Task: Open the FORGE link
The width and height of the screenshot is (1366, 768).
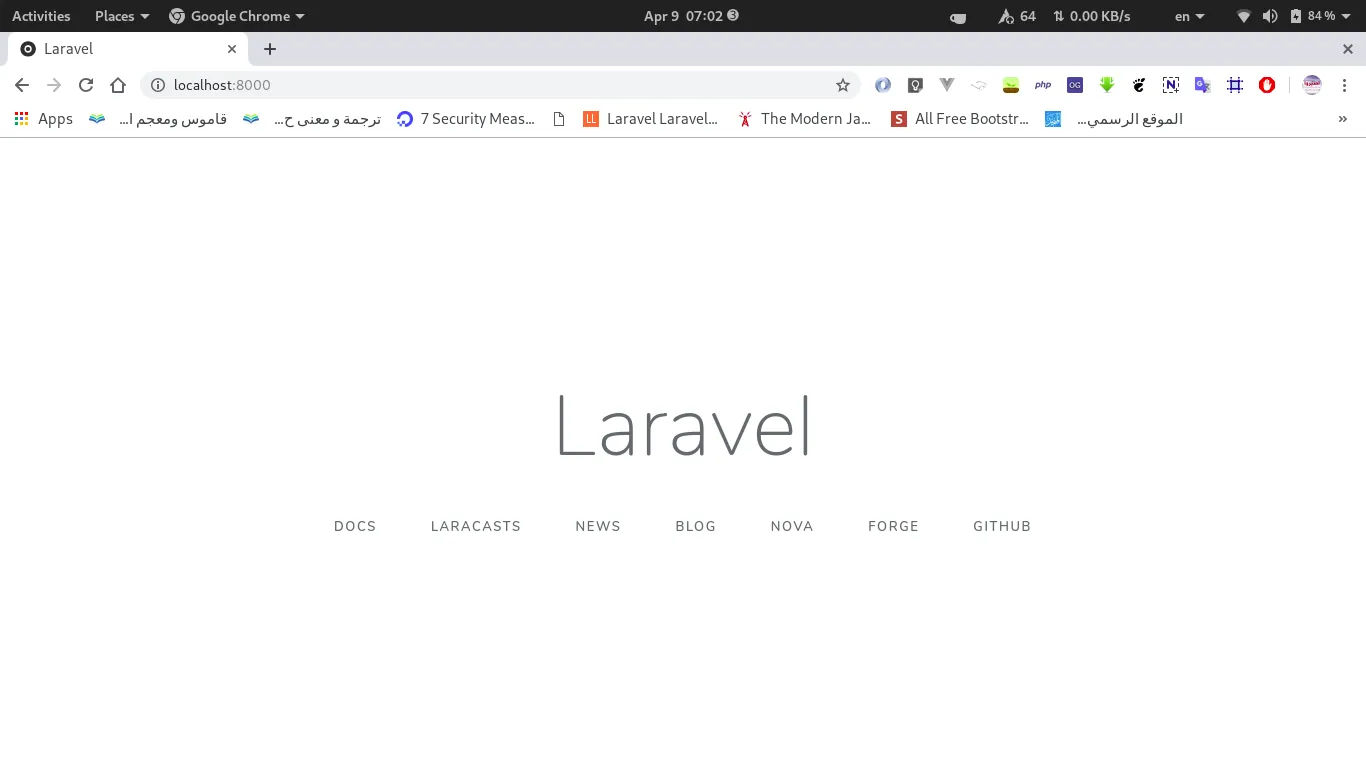Action: coord(893,526)
